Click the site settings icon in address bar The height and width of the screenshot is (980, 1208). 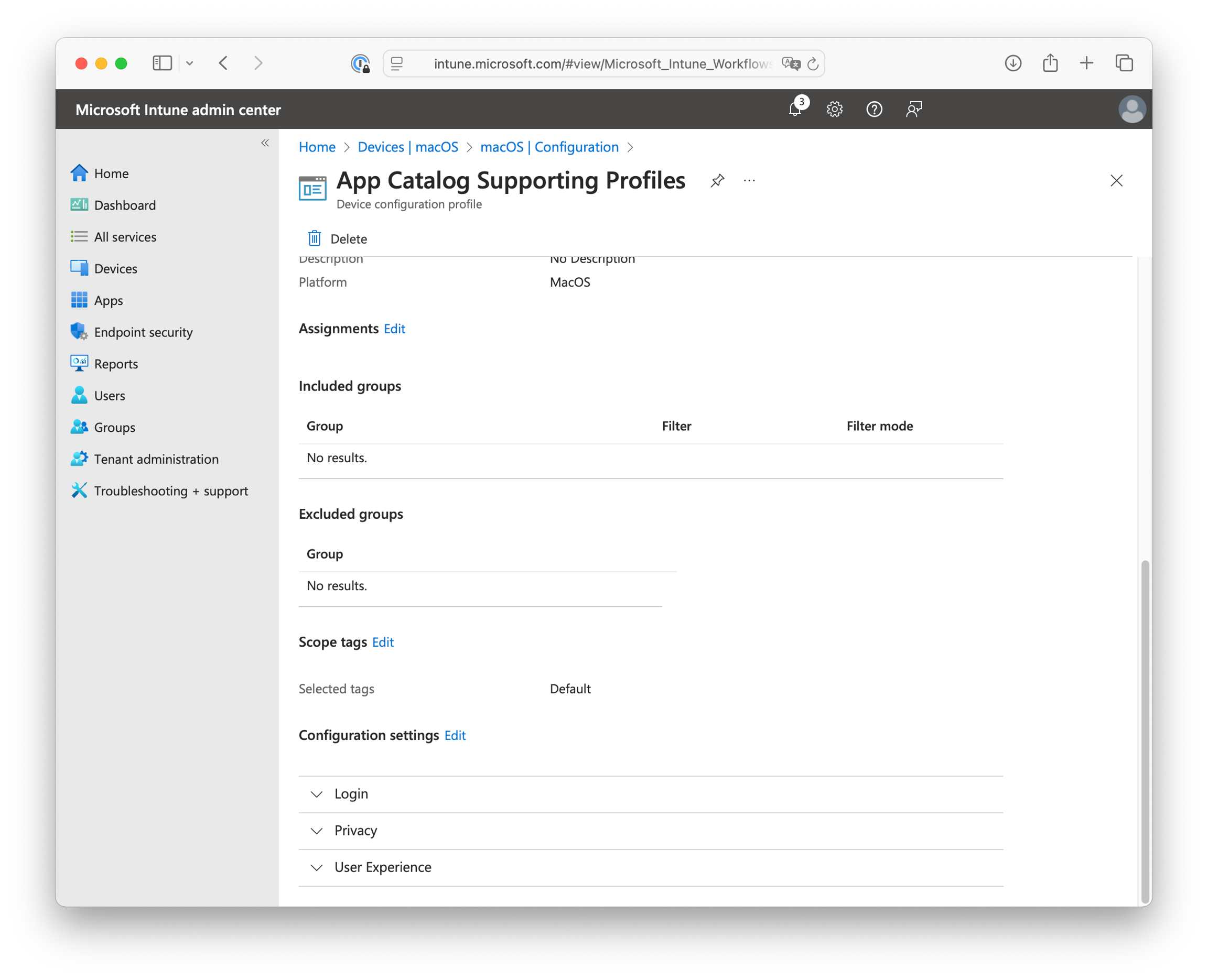coord(397,63)
